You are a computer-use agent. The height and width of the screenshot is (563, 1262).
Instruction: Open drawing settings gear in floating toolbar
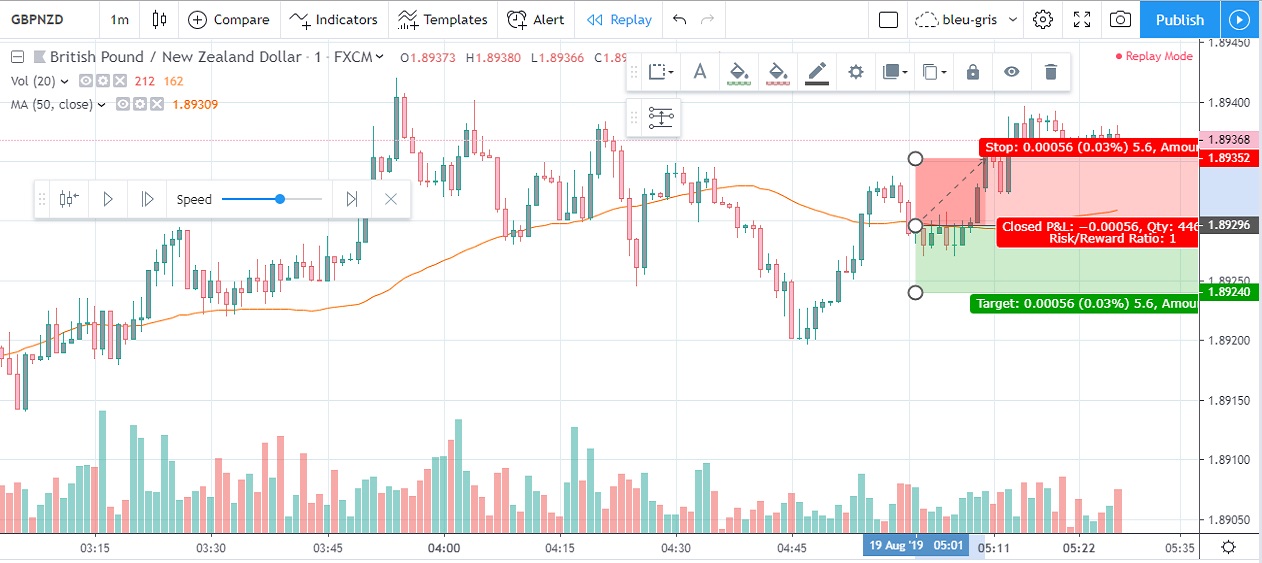pos(856,71)
